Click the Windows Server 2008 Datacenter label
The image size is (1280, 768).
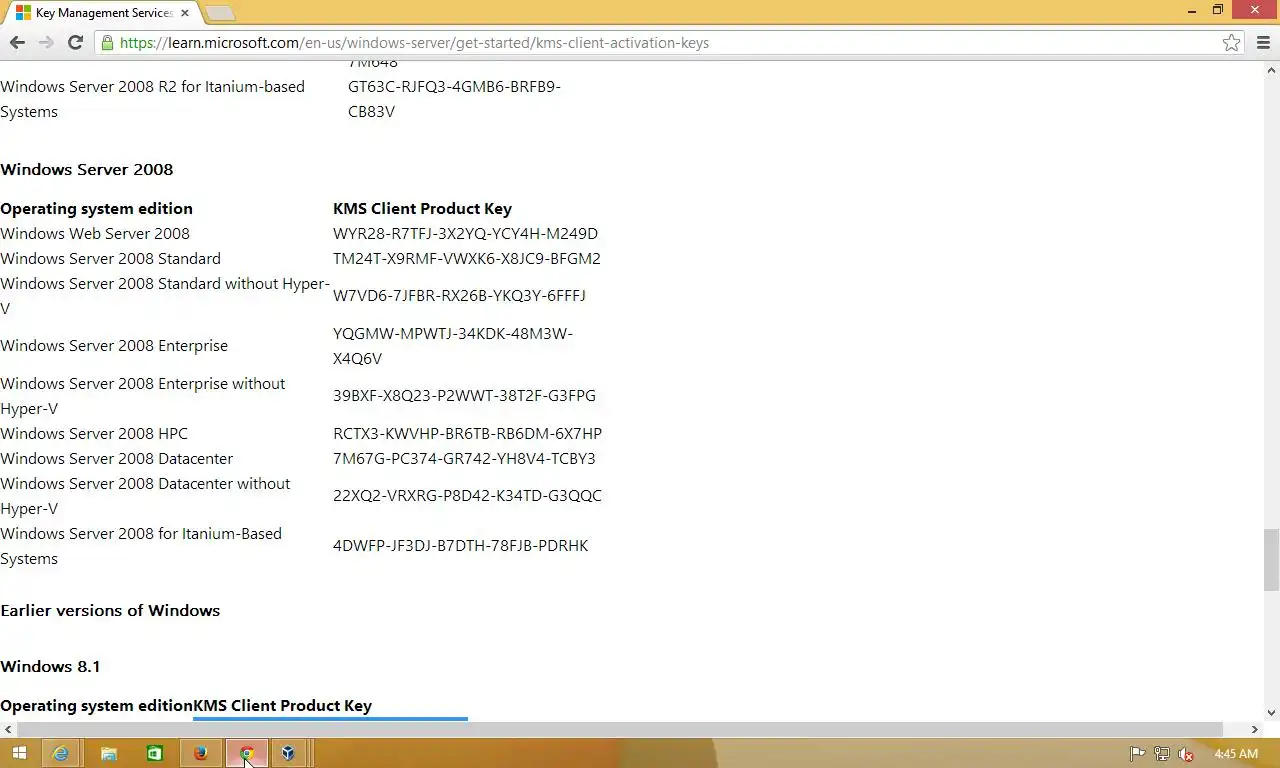116,458
